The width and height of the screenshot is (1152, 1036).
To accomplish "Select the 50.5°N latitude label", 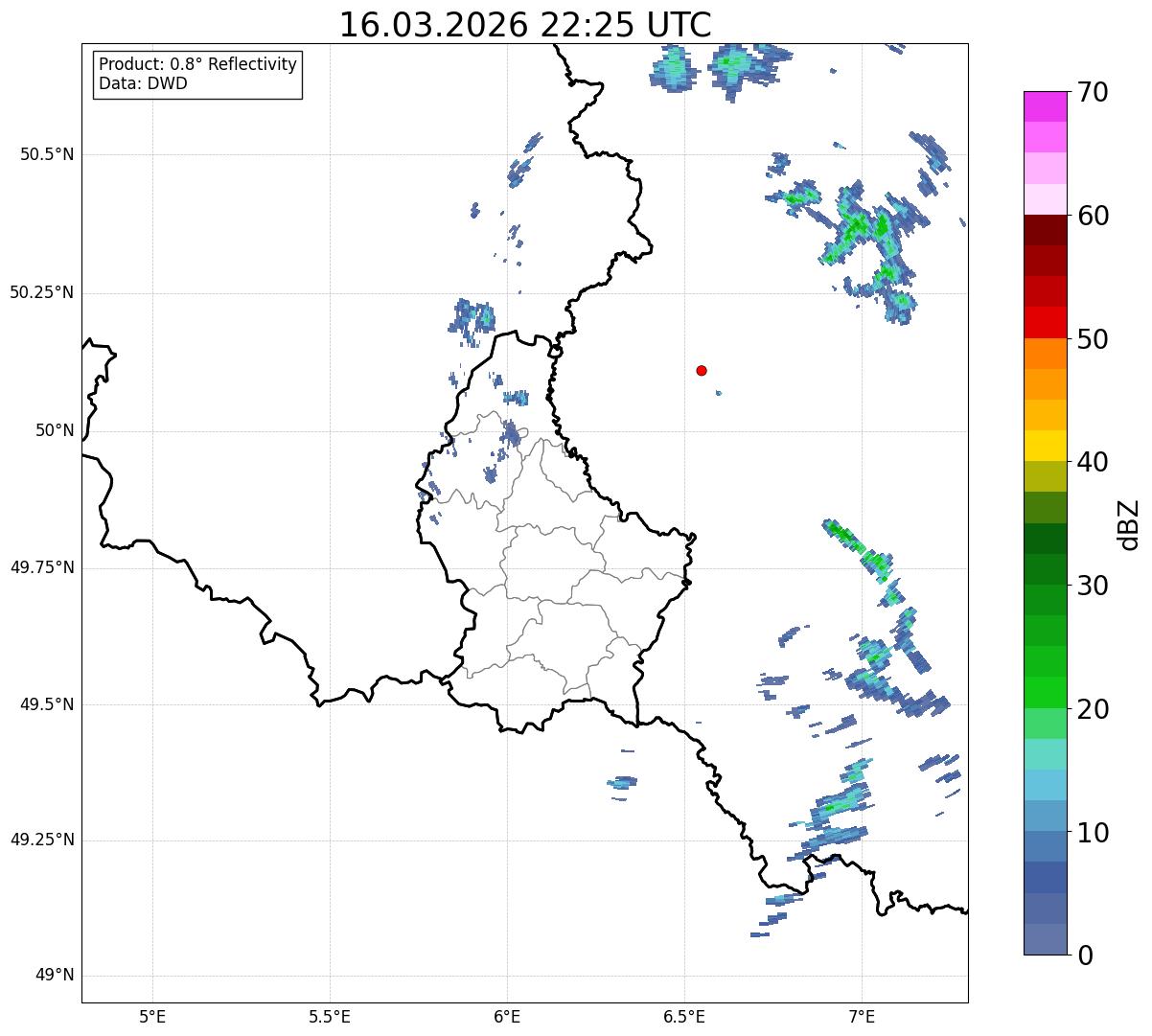I will (x=47, y=154).
